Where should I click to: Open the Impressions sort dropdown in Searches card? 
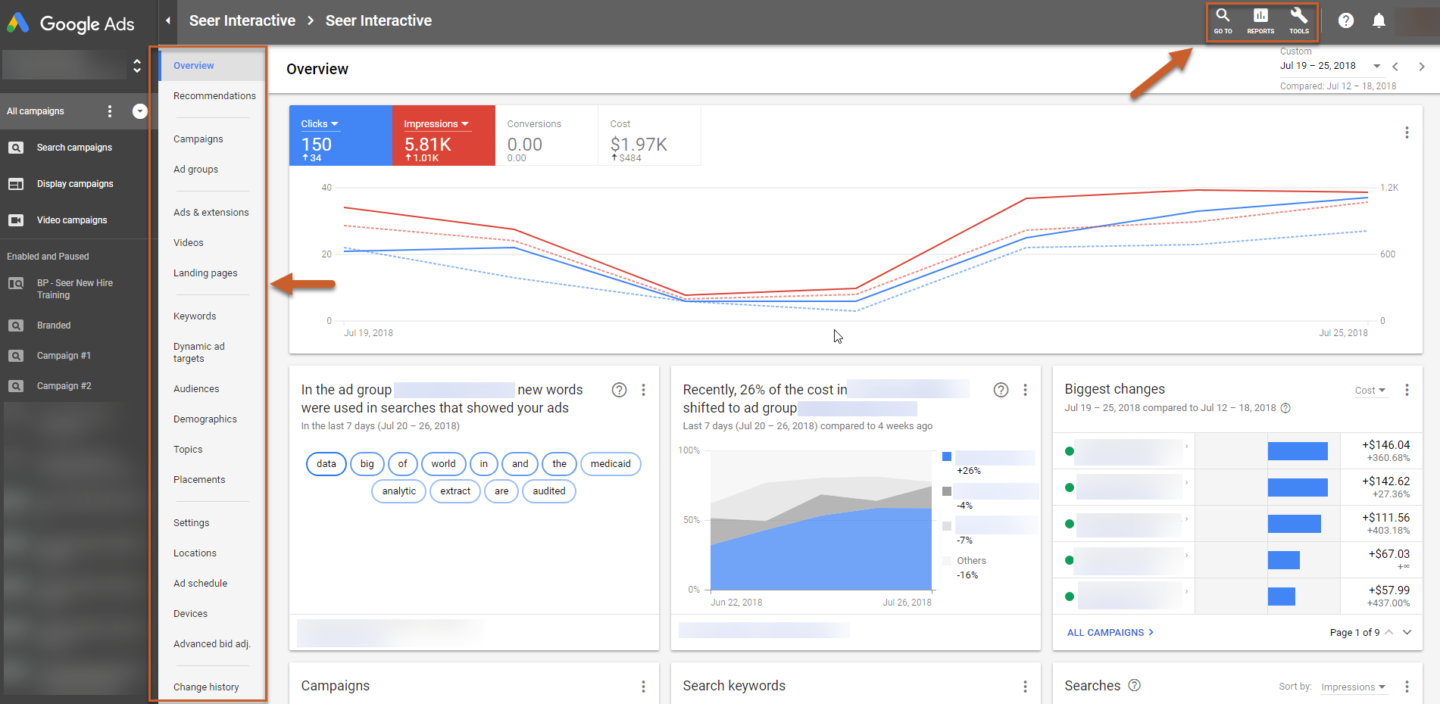(x=1351, y=686)
